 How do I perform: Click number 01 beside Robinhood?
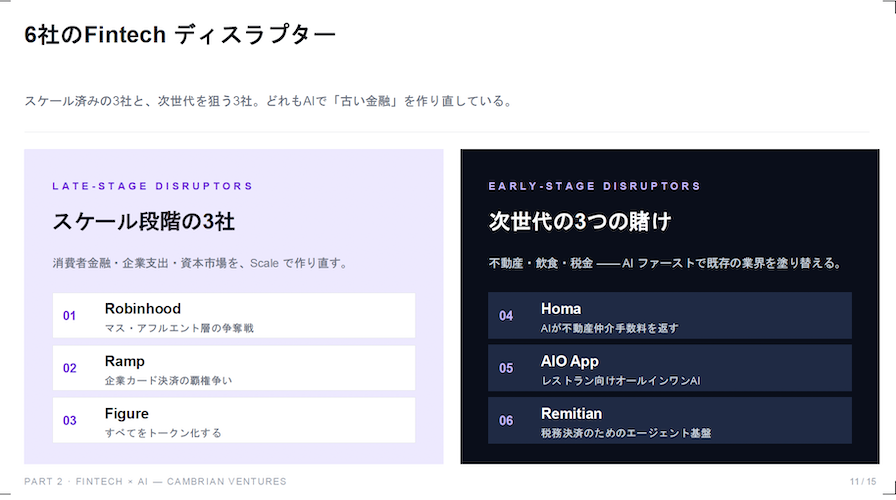[69, 316]
